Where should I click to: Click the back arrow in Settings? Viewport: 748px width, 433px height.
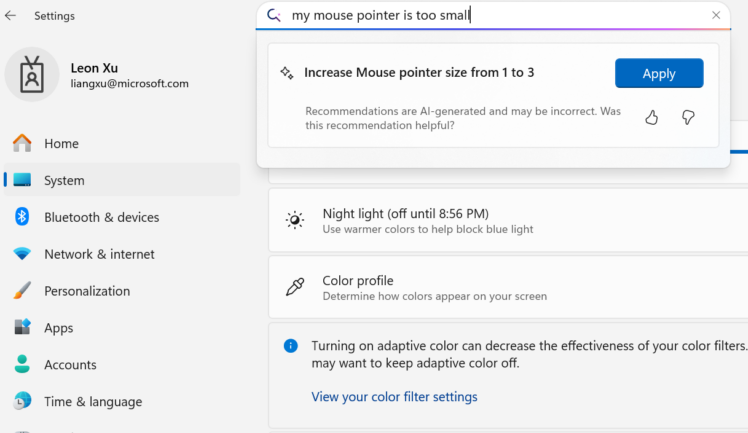(11, 16)
